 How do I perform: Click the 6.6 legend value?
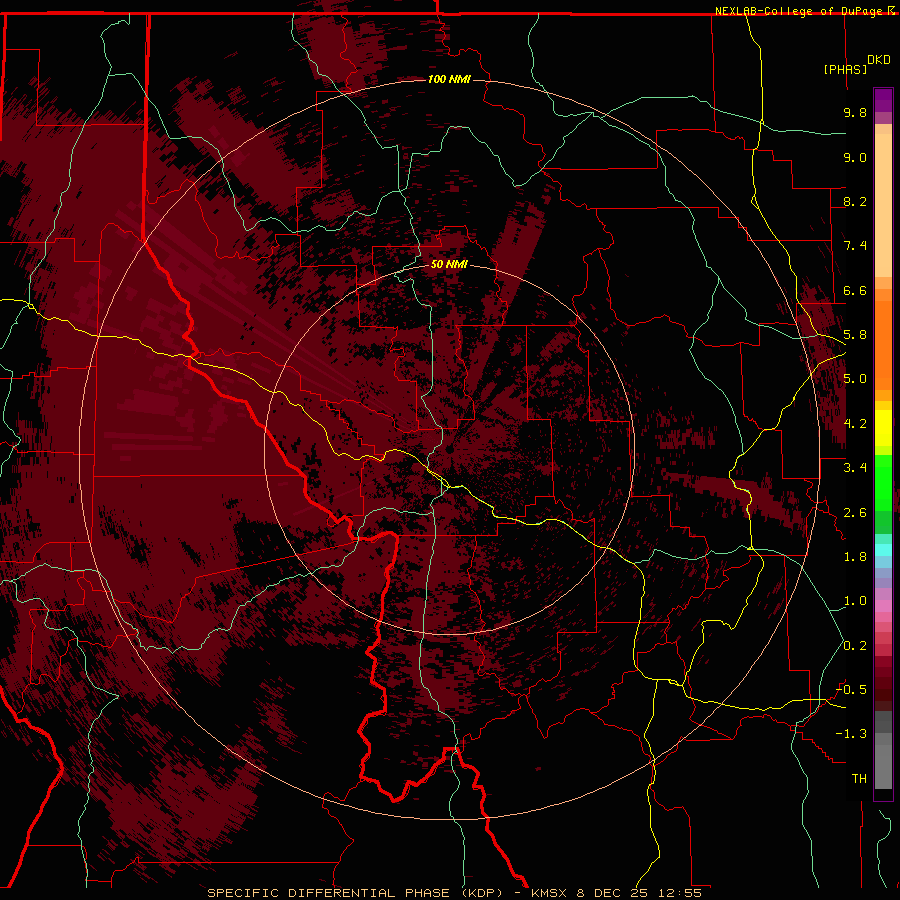pos(855,290)
